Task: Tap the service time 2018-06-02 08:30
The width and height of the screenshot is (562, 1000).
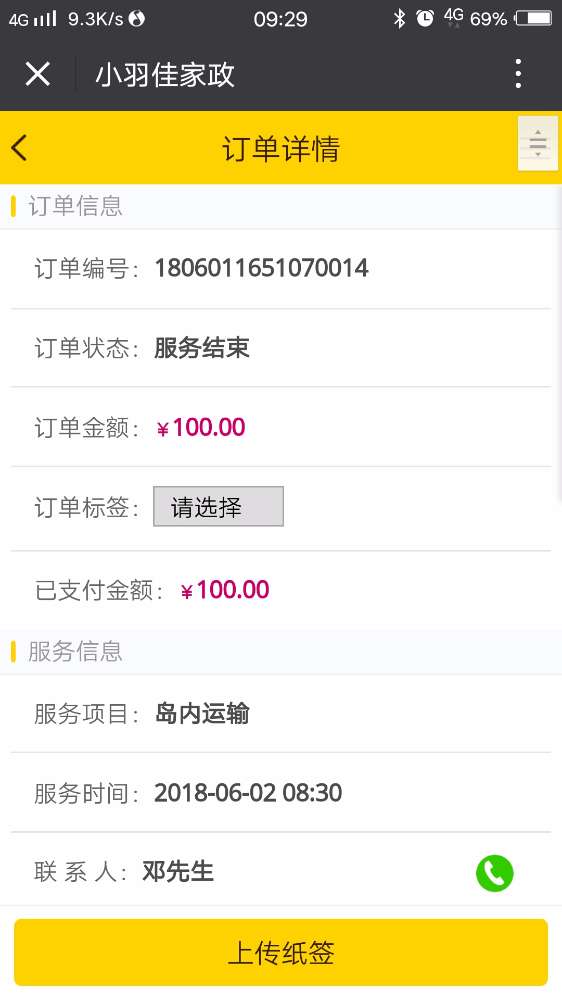Action: [248, 793]
